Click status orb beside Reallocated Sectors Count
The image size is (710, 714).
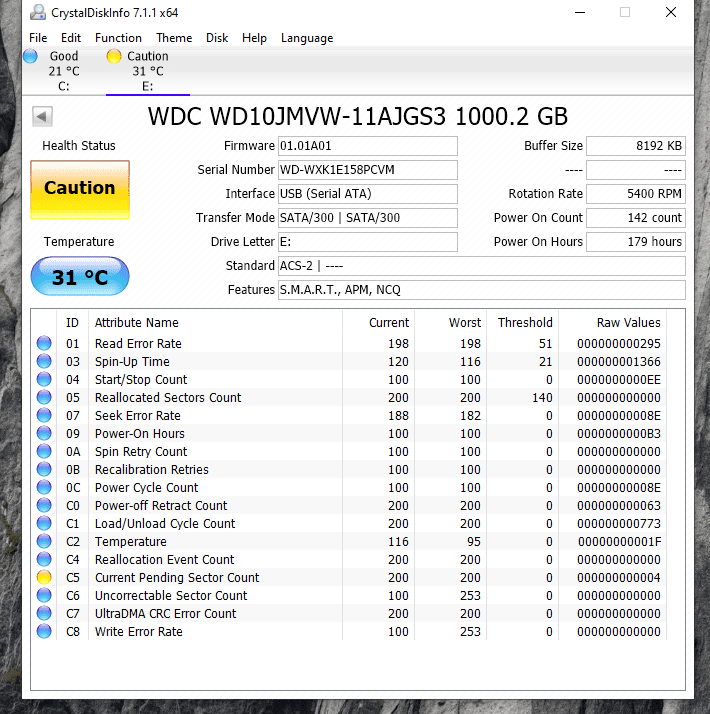point(44,397)
